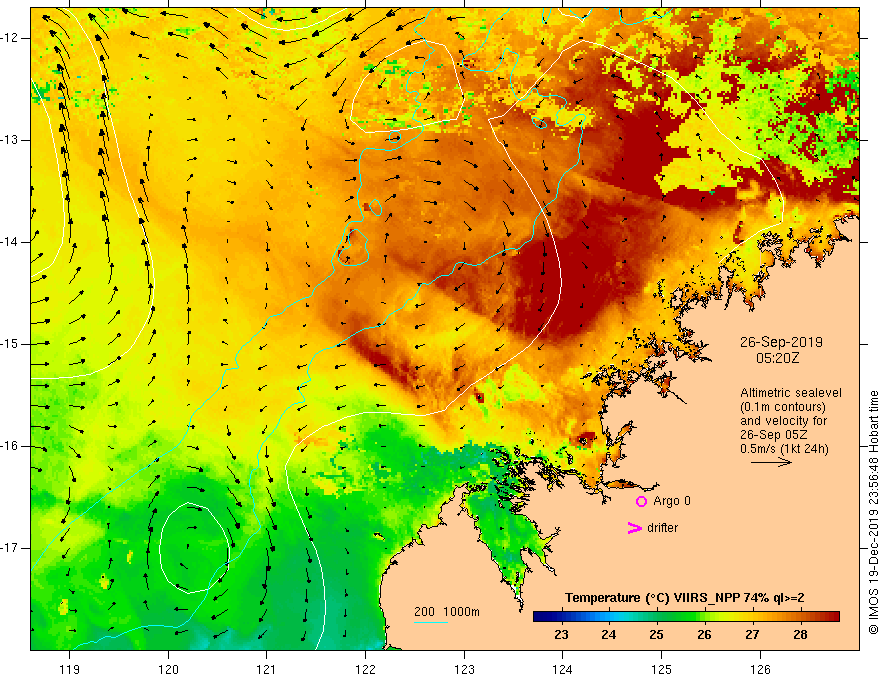Click color bar tick label 27

pos(752,635)
